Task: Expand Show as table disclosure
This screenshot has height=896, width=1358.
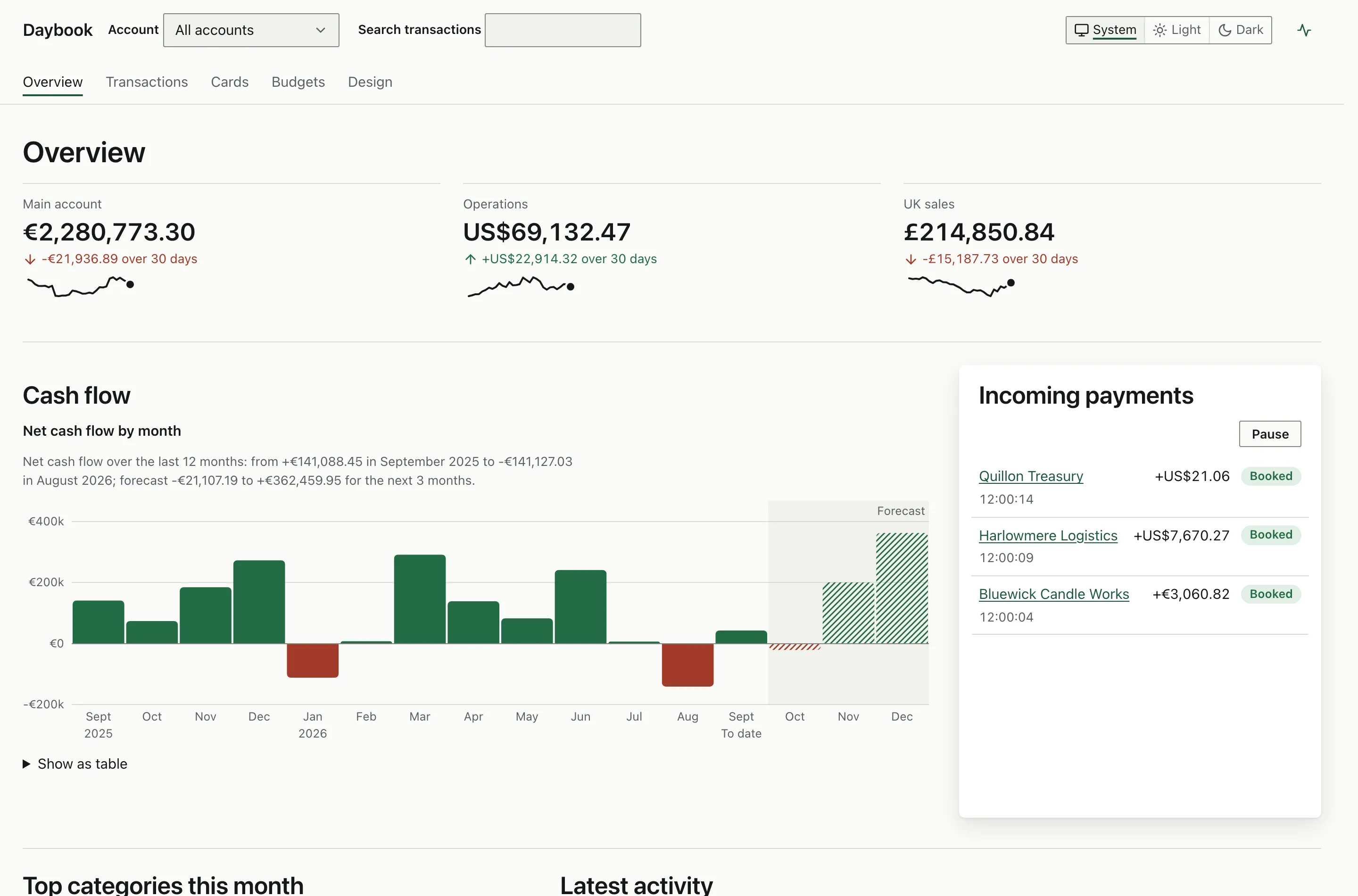Action: point(75,763)
